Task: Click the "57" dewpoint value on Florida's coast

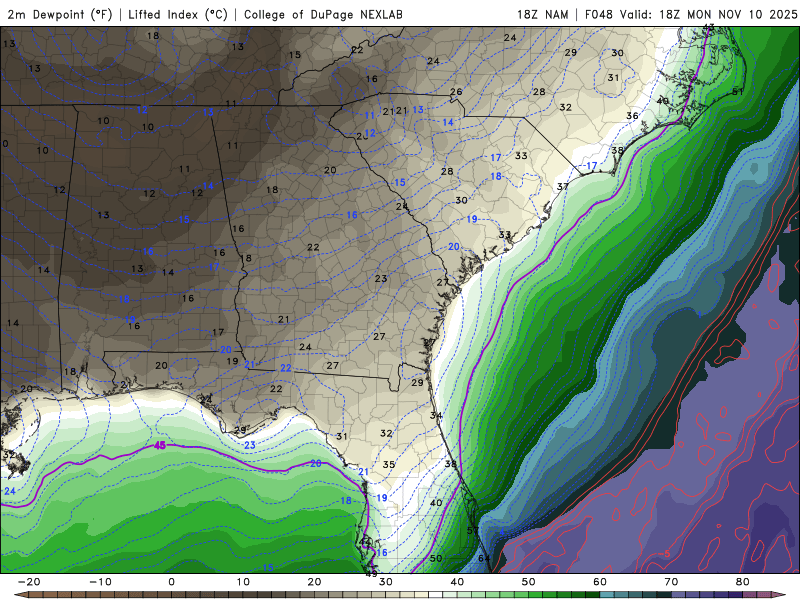Action: click(x=473, y=531)
